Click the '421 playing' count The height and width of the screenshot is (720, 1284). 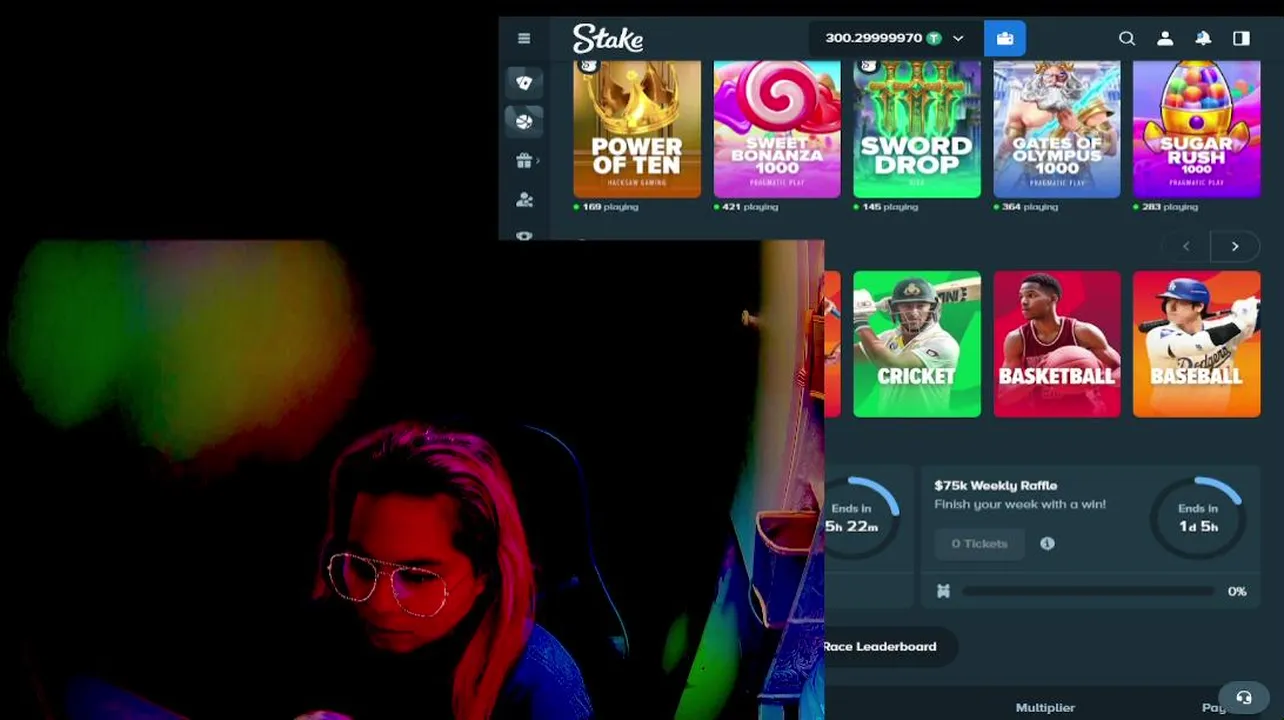[750, 207]
